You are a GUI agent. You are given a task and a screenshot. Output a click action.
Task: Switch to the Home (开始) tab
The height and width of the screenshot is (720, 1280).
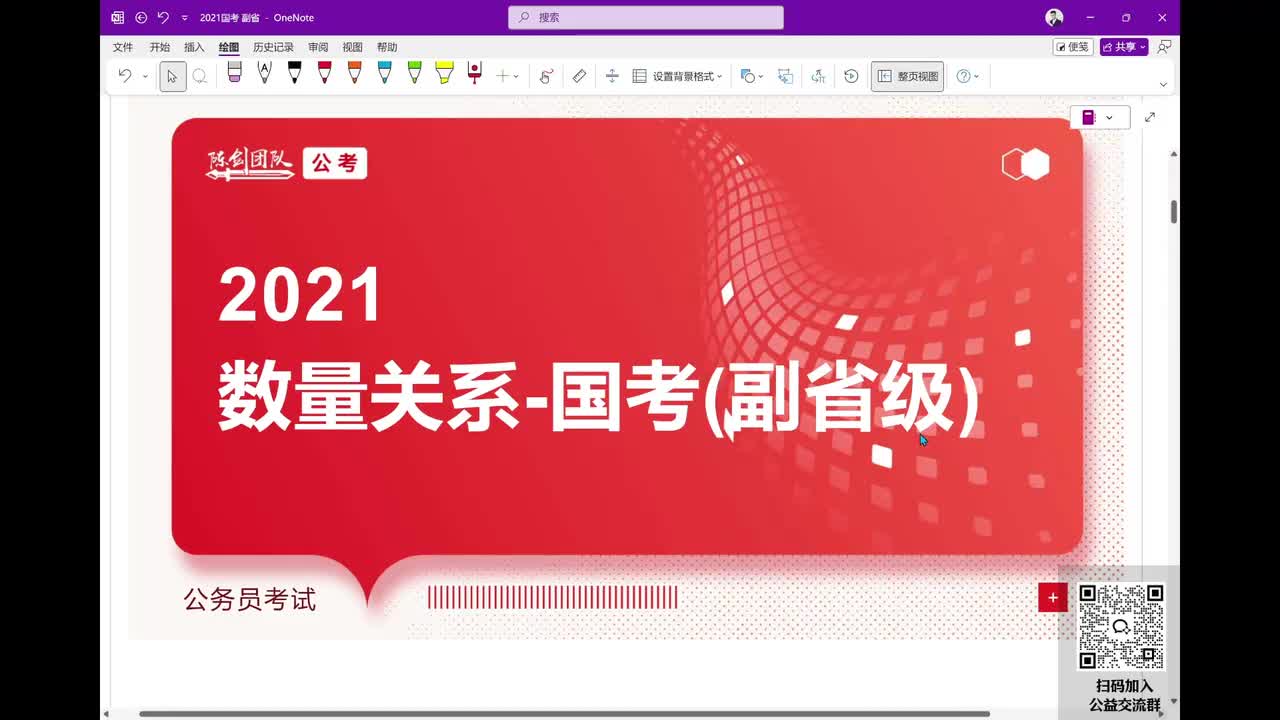tap(160, 47)
